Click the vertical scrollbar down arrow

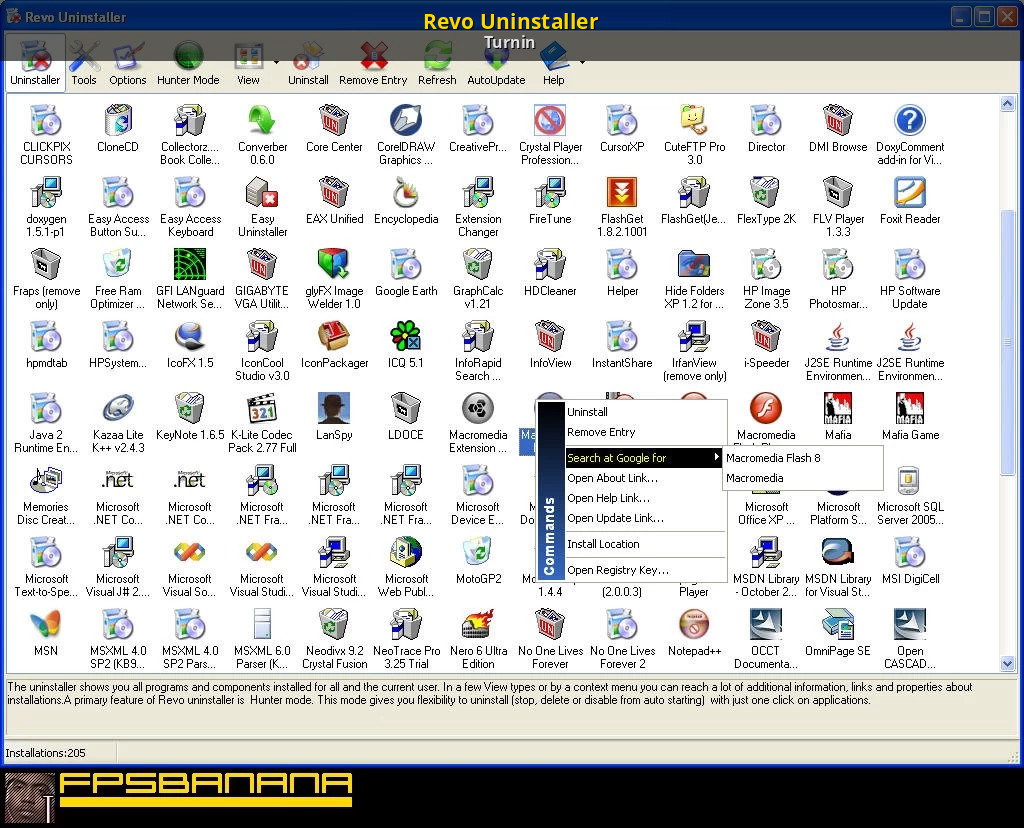click(x=1008, y=664)
